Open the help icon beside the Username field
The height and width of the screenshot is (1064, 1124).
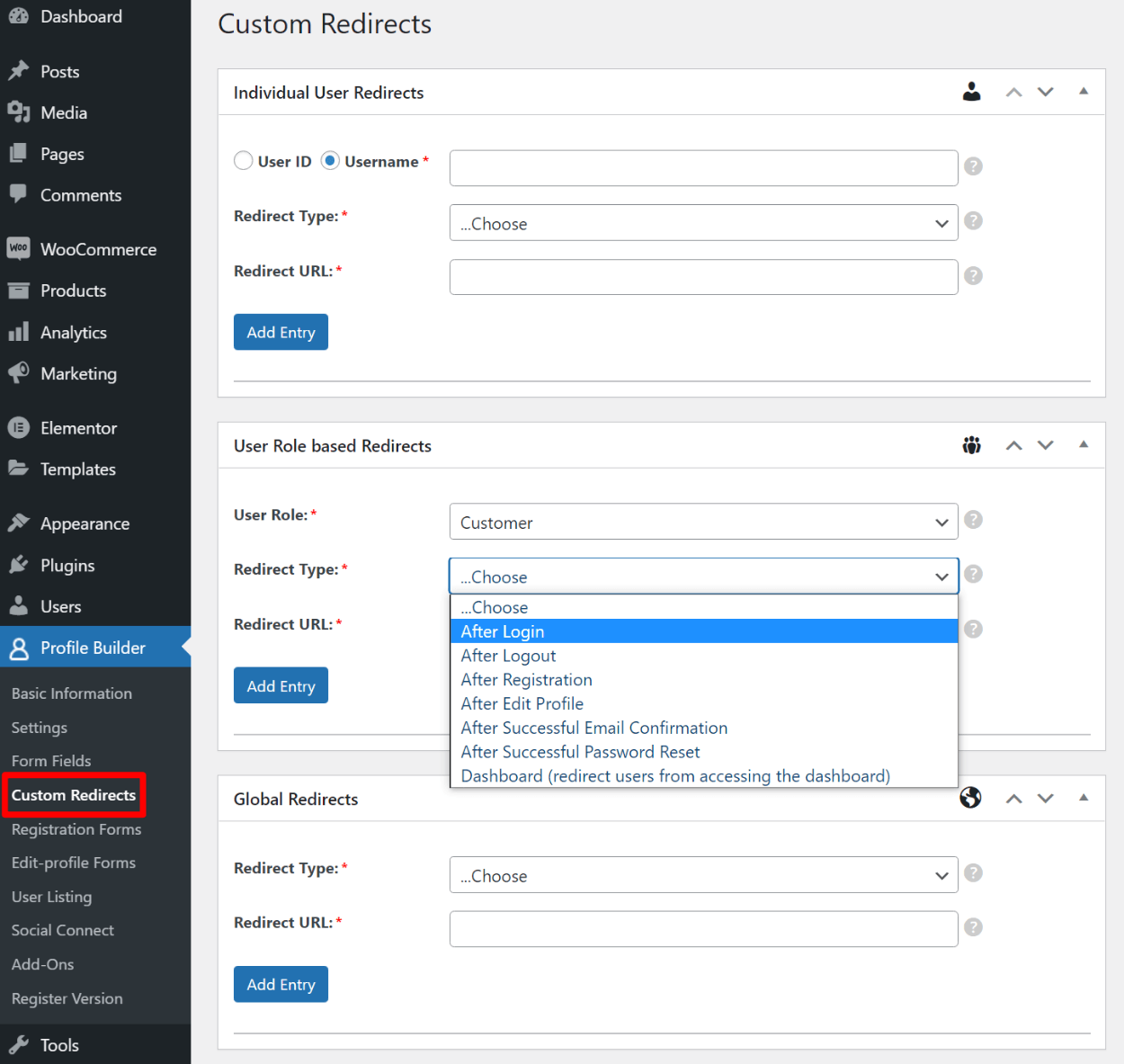pyautogui.click(x=973, y=165)
